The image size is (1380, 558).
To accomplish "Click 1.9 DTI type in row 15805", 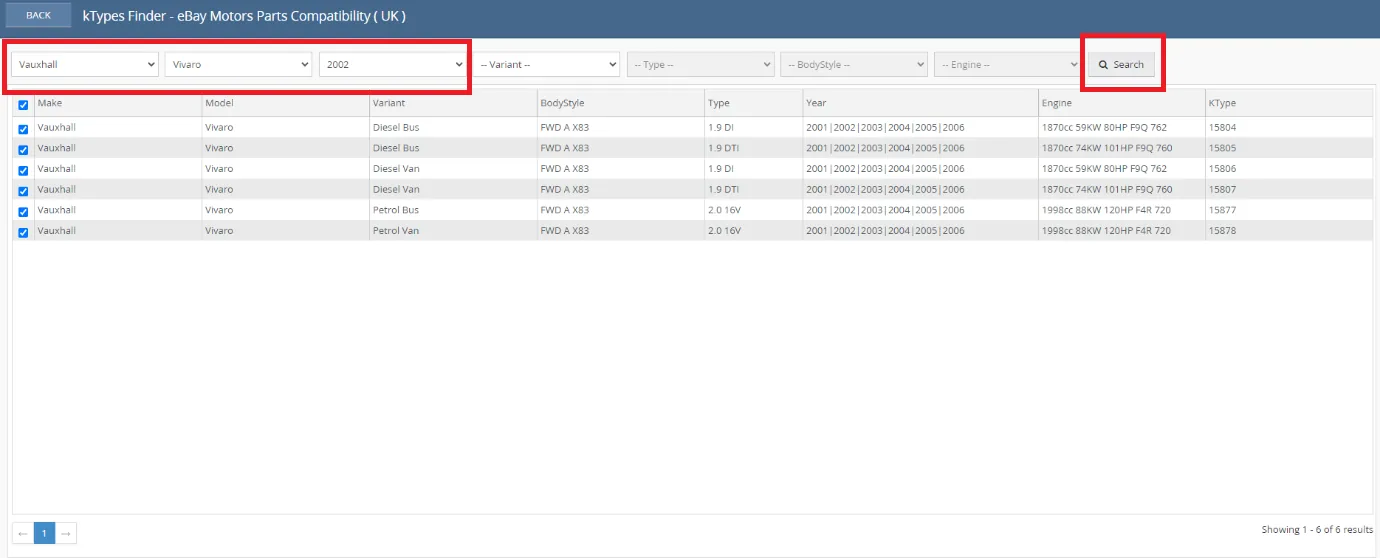I will 723,148.
